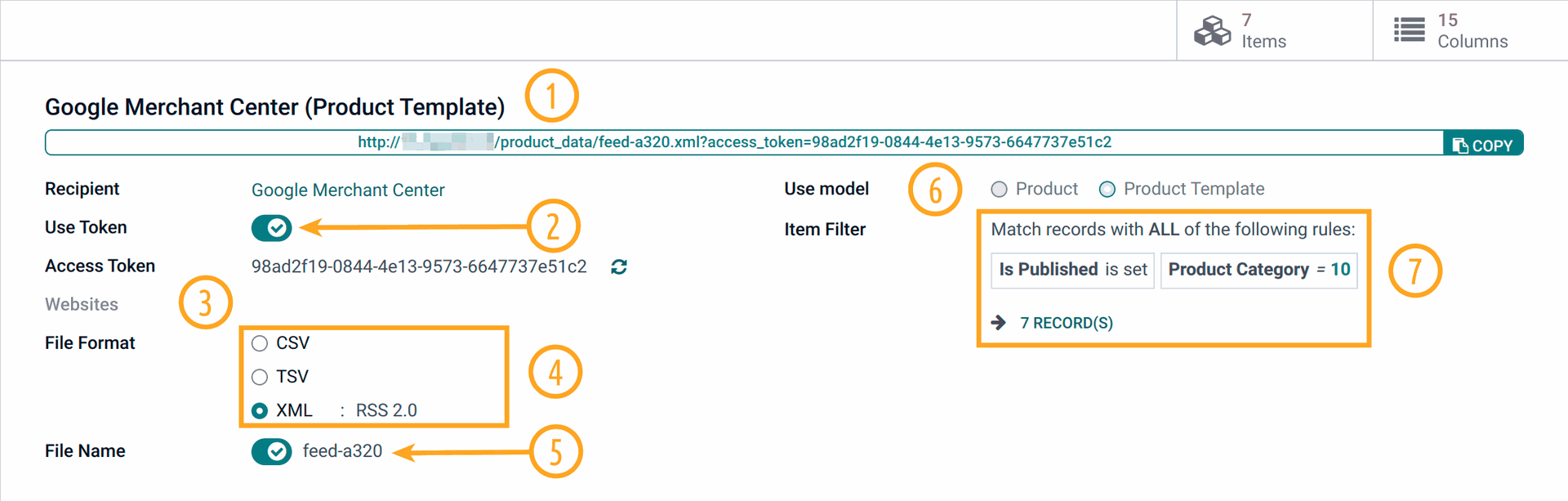Toggle the Use Token switch

pyautogui.click(x=272, y=228)
